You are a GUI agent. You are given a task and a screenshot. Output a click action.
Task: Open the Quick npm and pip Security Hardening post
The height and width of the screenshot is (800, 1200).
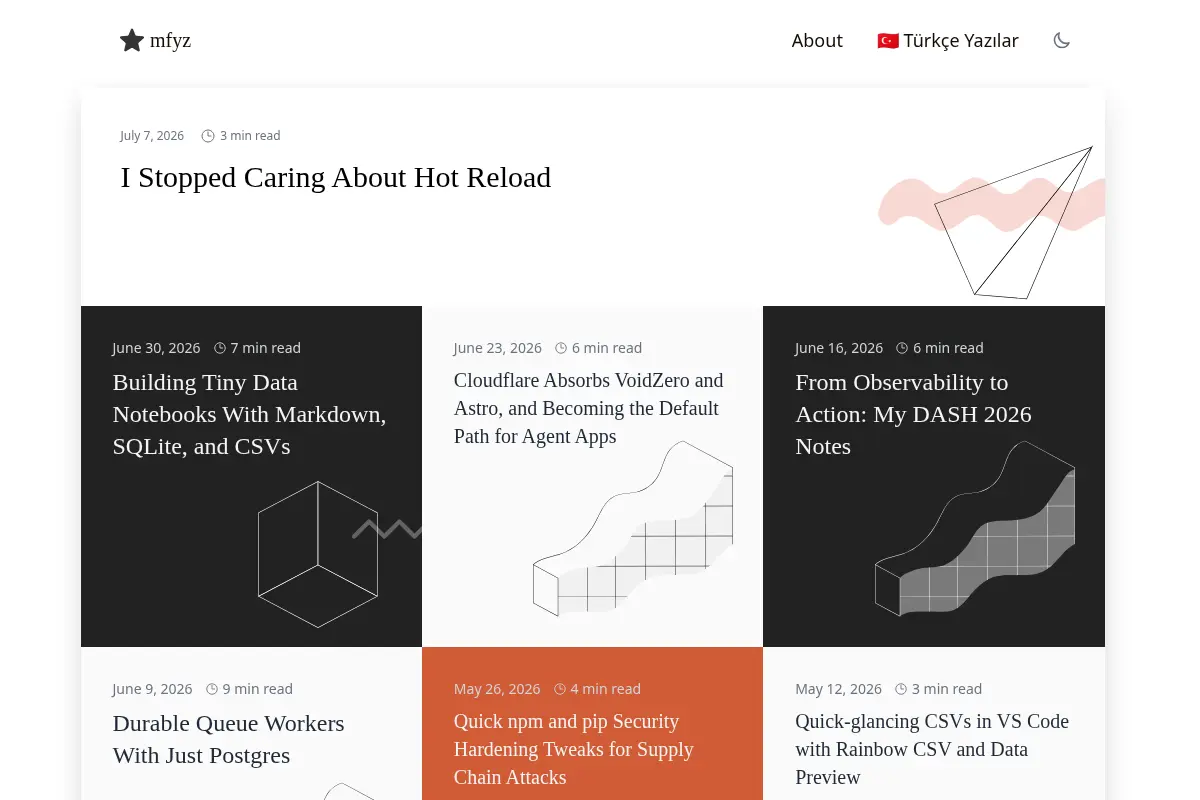(574, 749)
